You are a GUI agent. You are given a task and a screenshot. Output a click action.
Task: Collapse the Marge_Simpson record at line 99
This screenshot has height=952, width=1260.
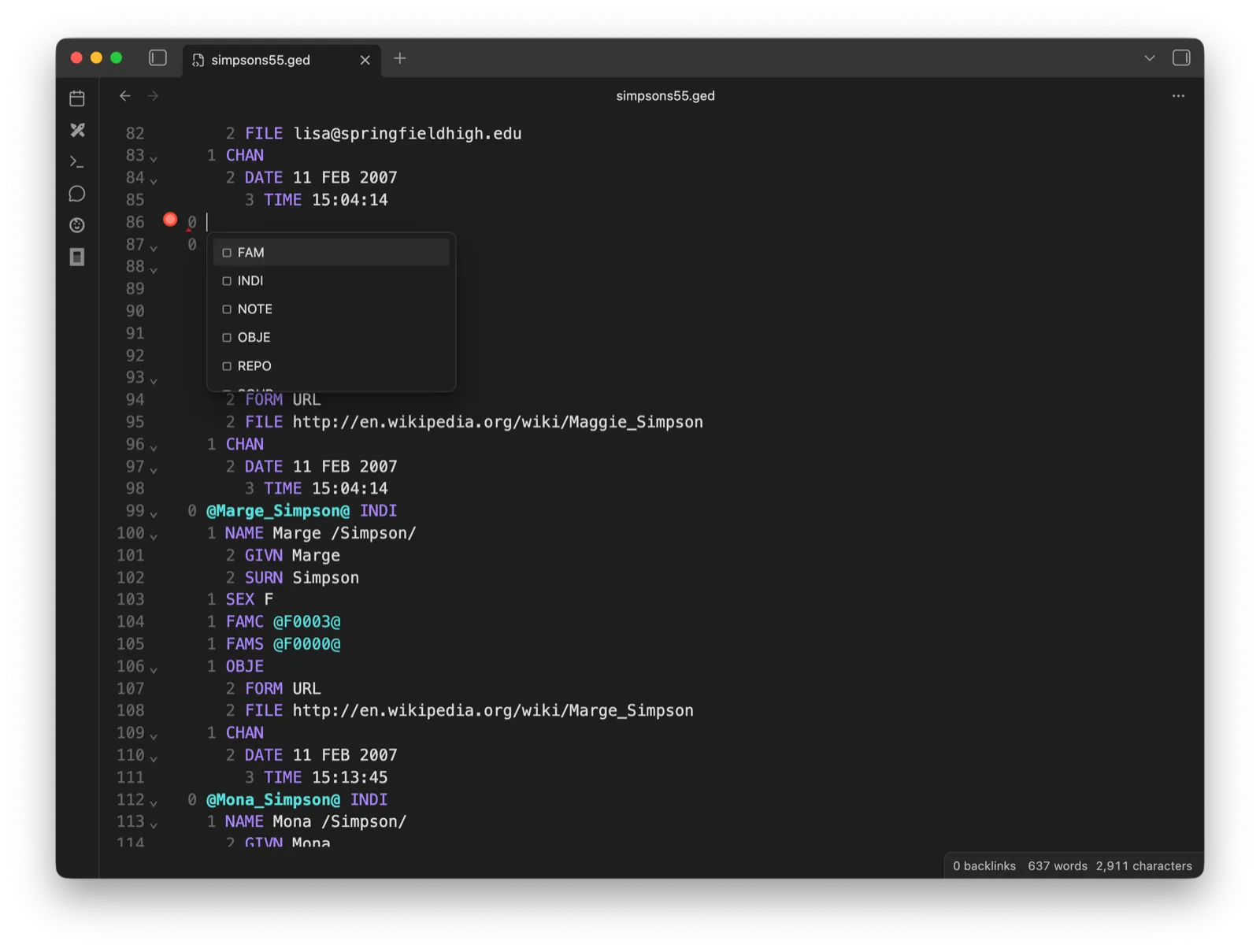point(154,513)
